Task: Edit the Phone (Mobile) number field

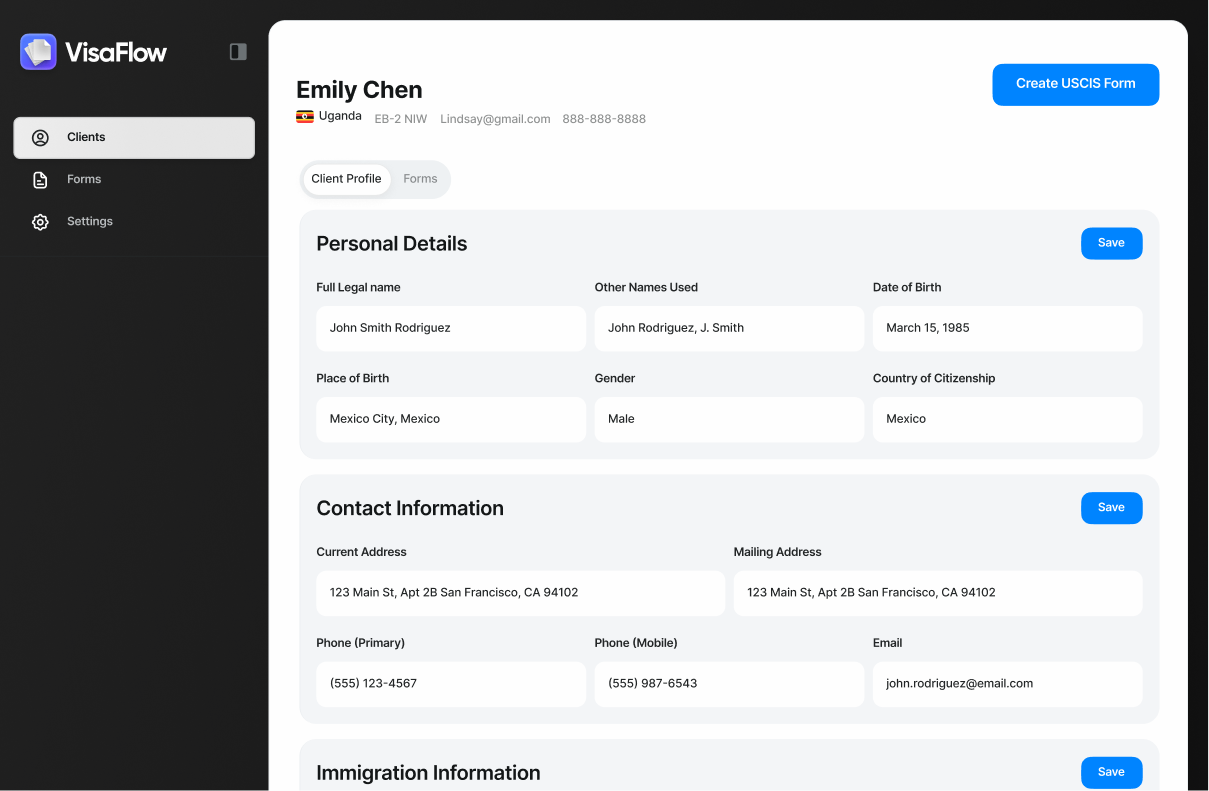Action: (x=729, y=684)
